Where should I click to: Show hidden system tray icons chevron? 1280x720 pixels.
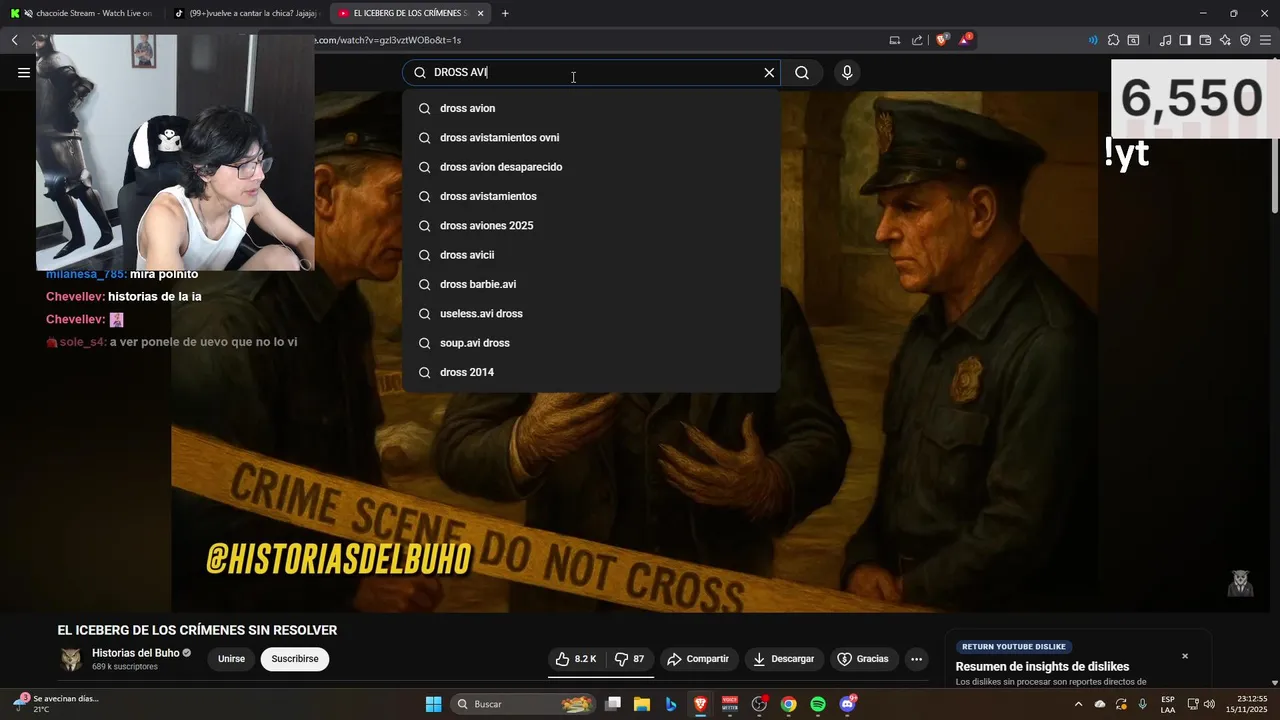click(1078, 704)
